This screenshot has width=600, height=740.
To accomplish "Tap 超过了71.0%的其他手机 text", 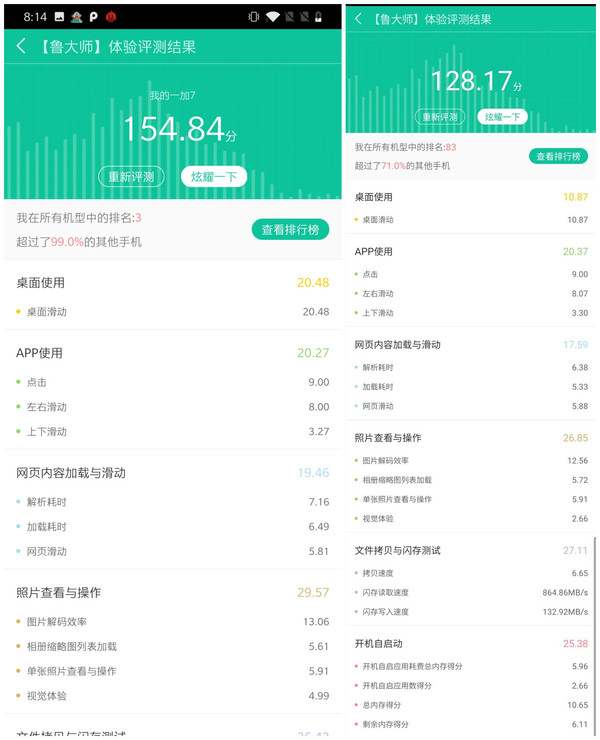I will (x=402, y=166).
